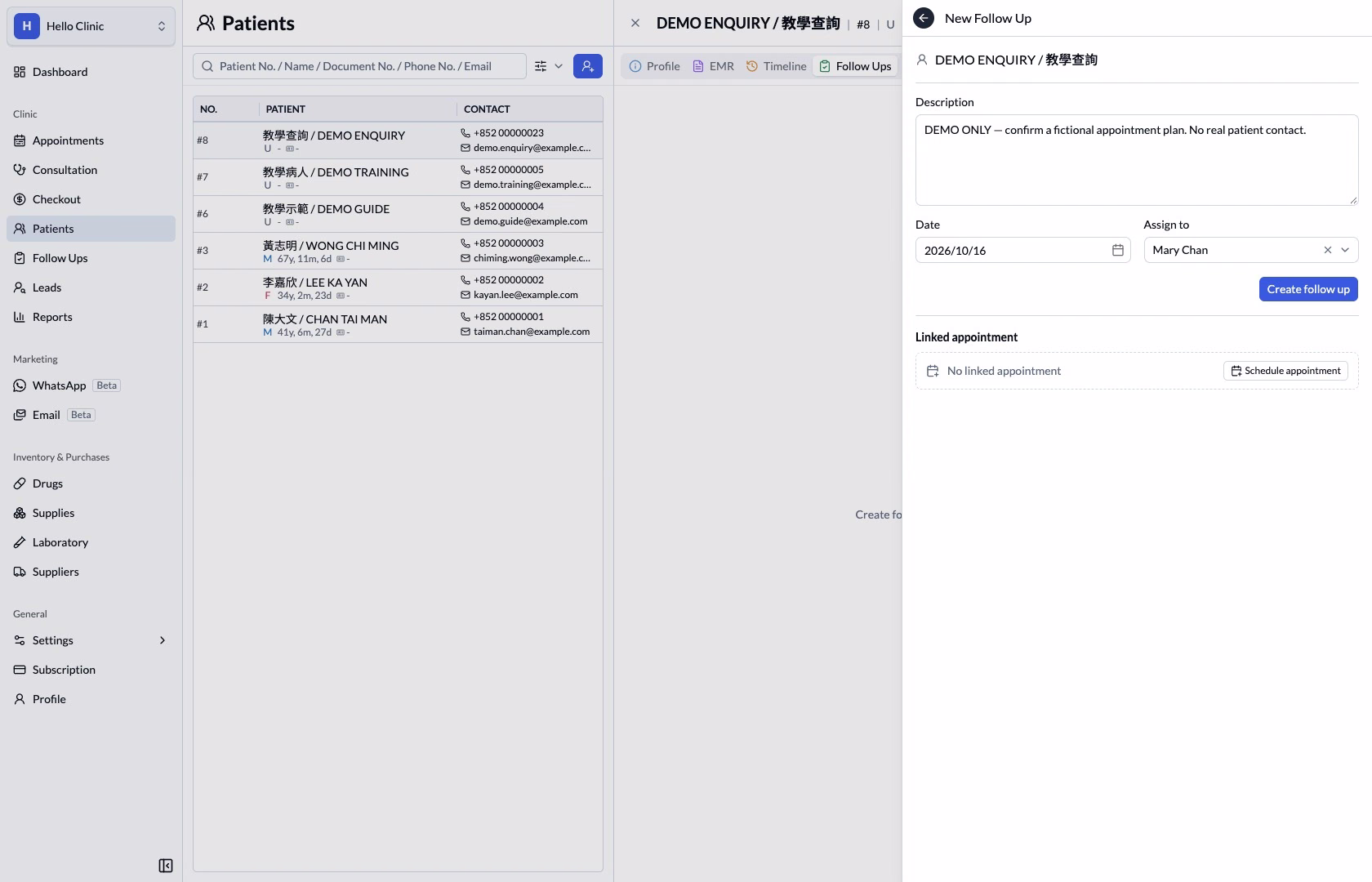Open Dashboard from sidebar

pyautogui.click(x=91, y=72)
